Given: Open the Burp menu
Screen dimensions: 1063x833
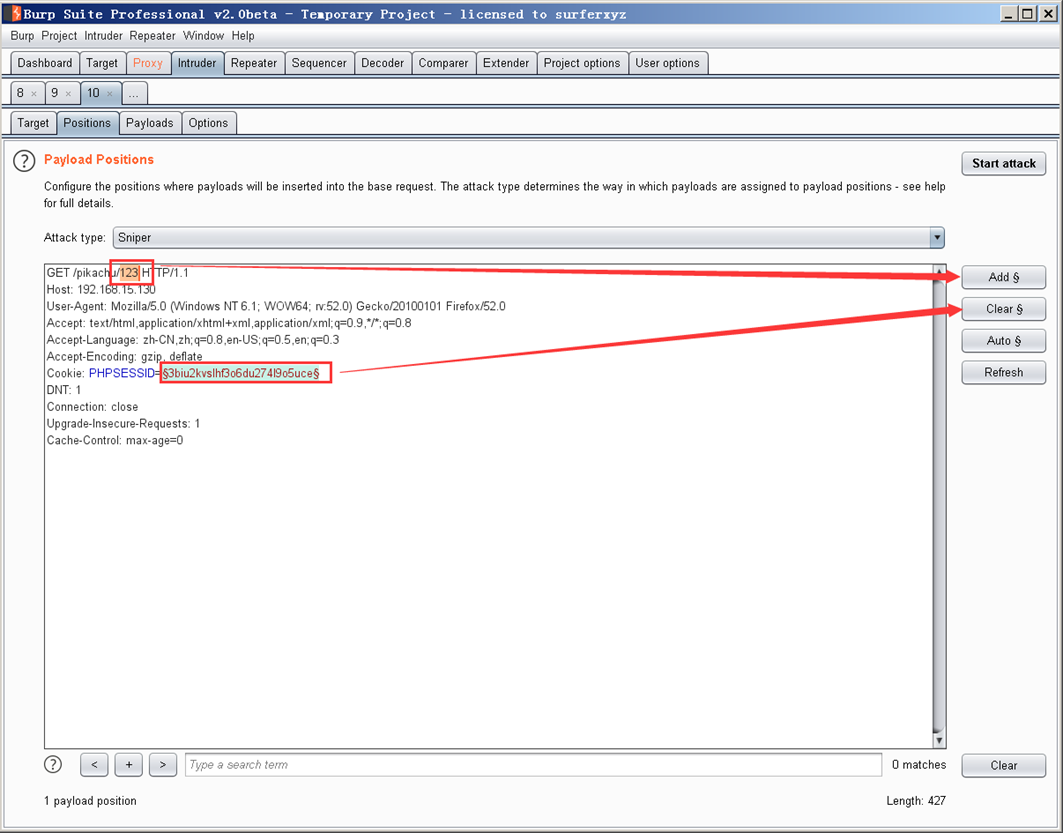Looking at the screenshot, I should tap(22, 36).
